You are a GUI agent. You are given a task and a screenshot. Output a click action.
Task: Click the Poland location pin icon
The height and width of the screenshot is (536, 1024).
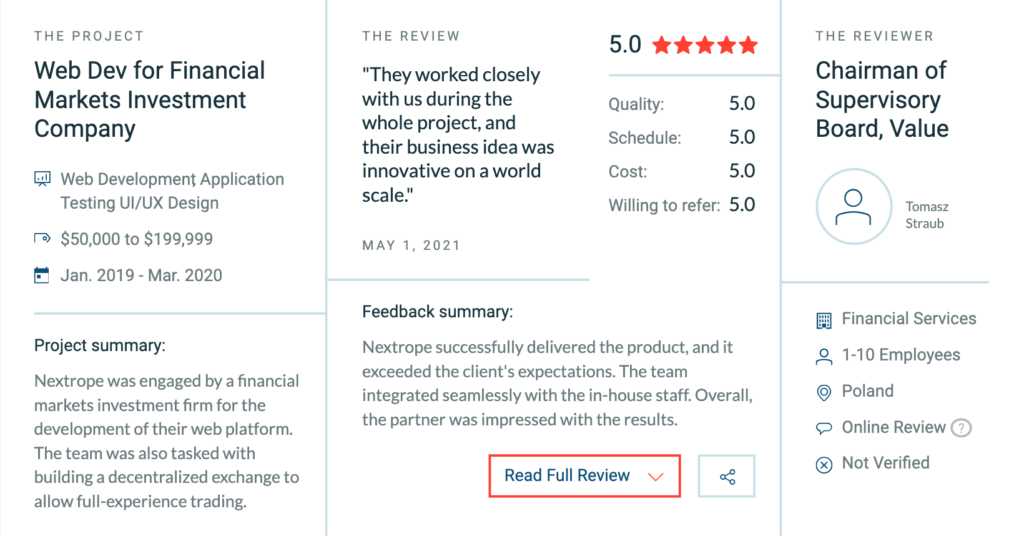pyautogui.click(x=824, y=392)
